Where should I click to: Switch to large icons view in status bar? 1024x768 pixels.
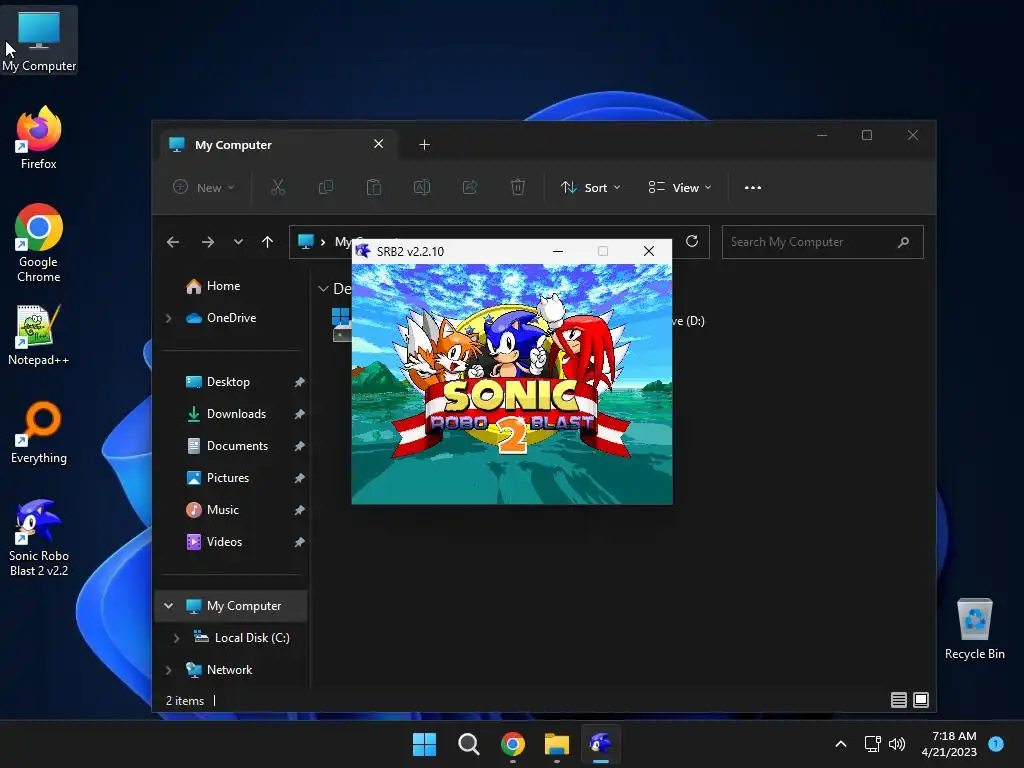point(921,700)
